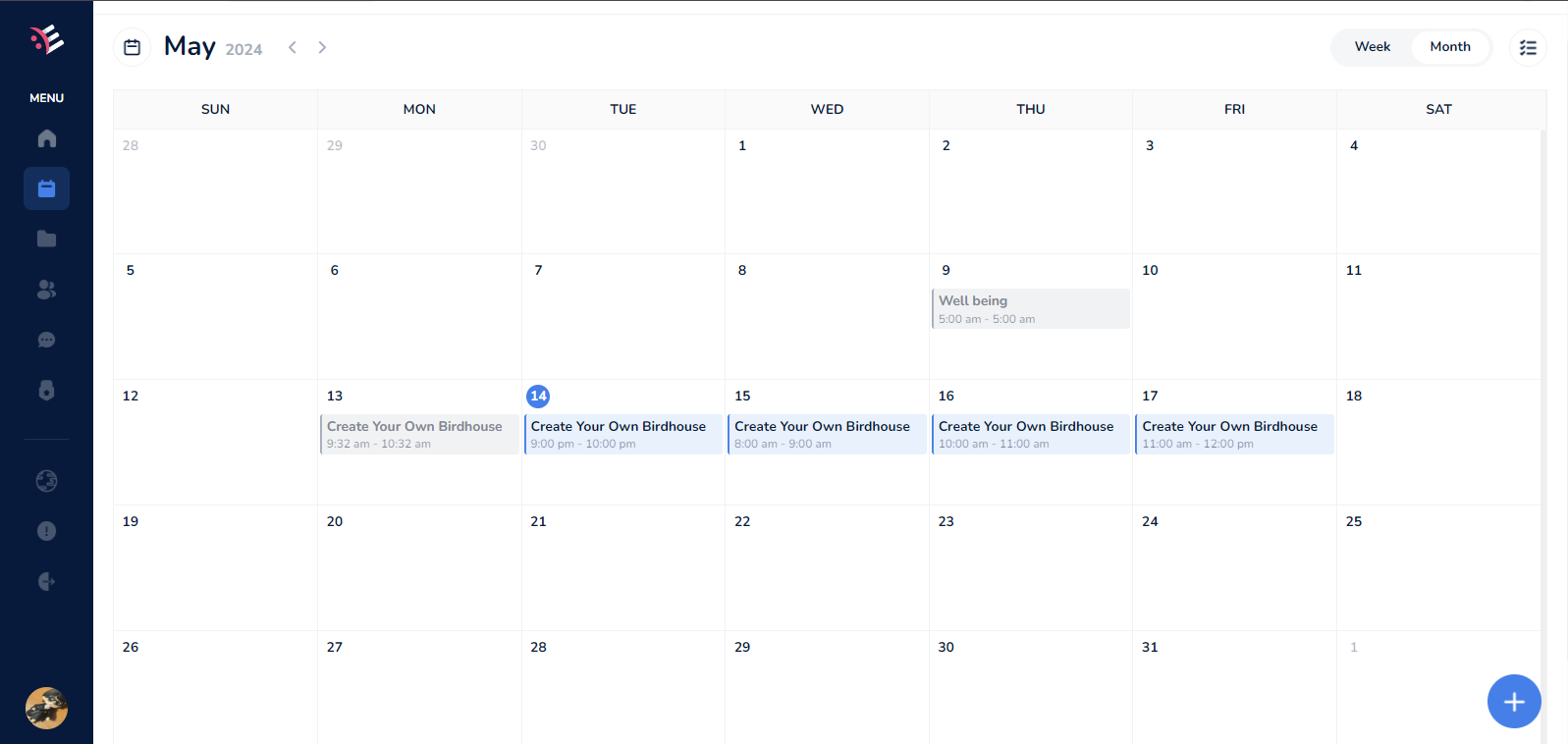Switch to Week view
This screenshot has width=1568, height=744.
(x=1372, y=47)
